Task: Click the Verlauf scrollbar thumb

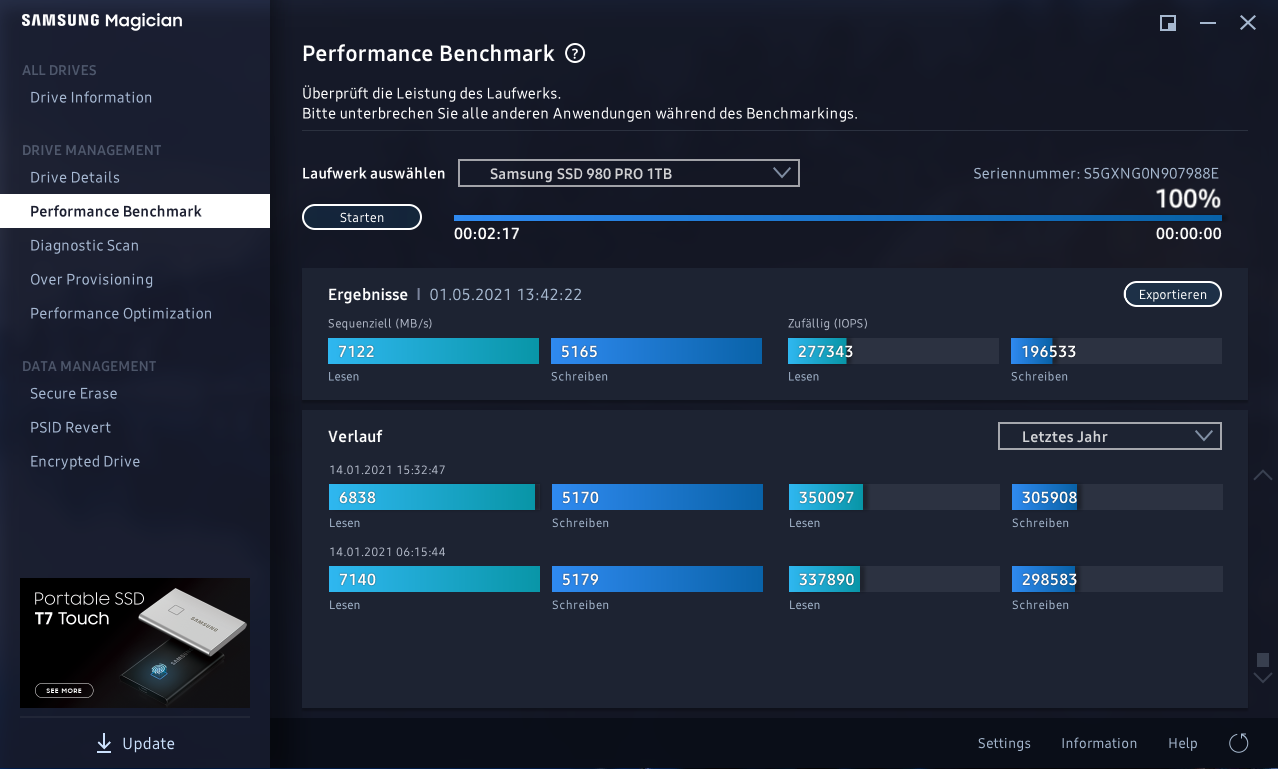Action: click(x=1263, y=660)
